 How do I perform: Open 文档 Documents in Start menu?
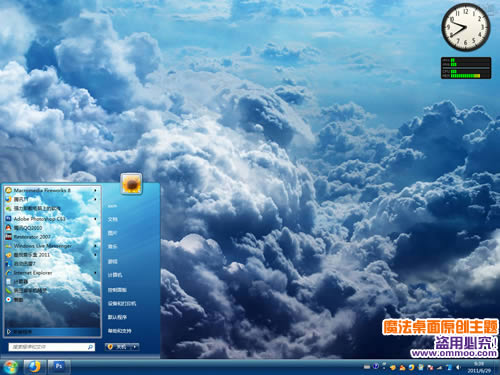pyautogui.click(x=113, y=219)
